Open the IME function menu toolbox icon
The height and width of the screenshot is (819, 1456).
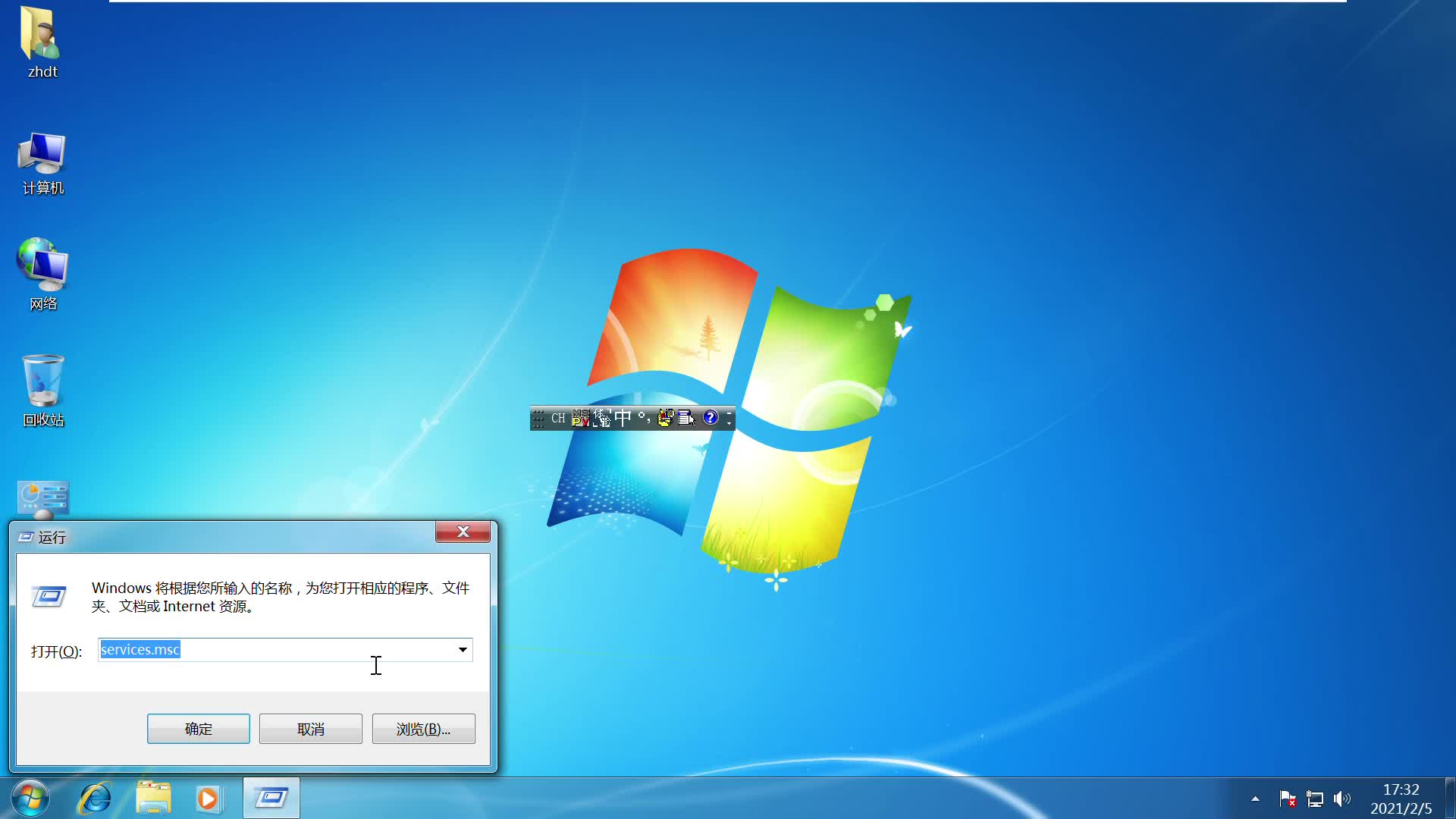click(x=665, y=418)
